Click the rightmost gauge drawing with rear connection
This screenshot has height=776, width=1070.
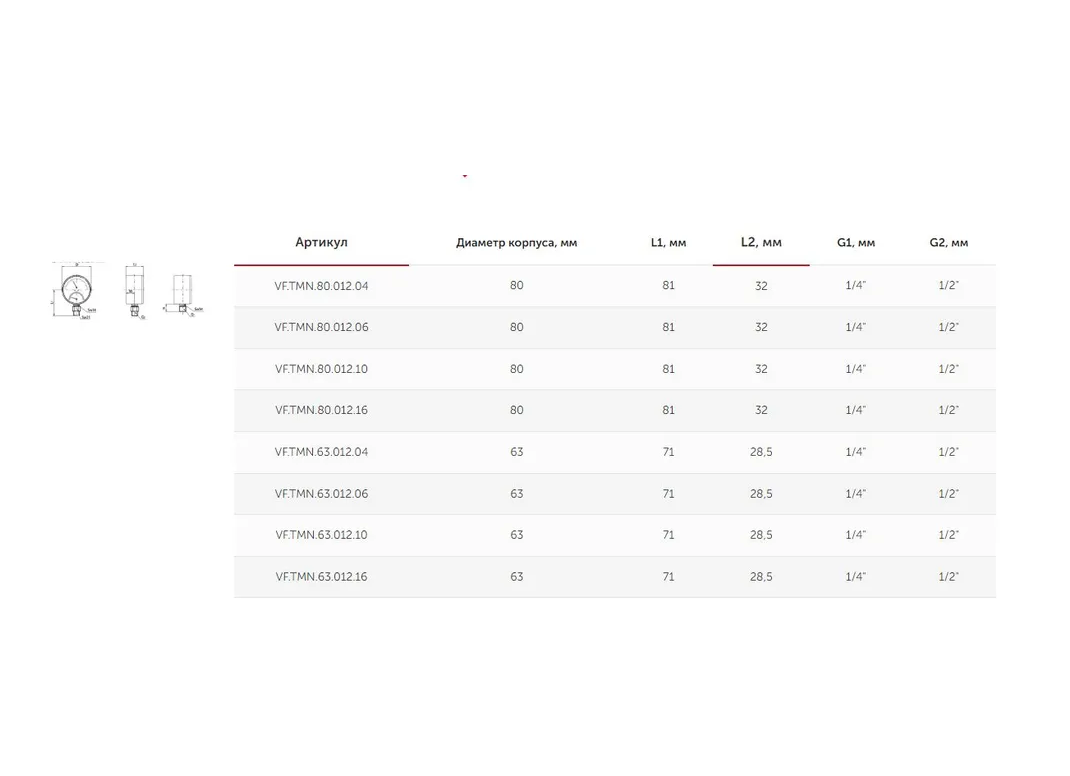[182, 294]
